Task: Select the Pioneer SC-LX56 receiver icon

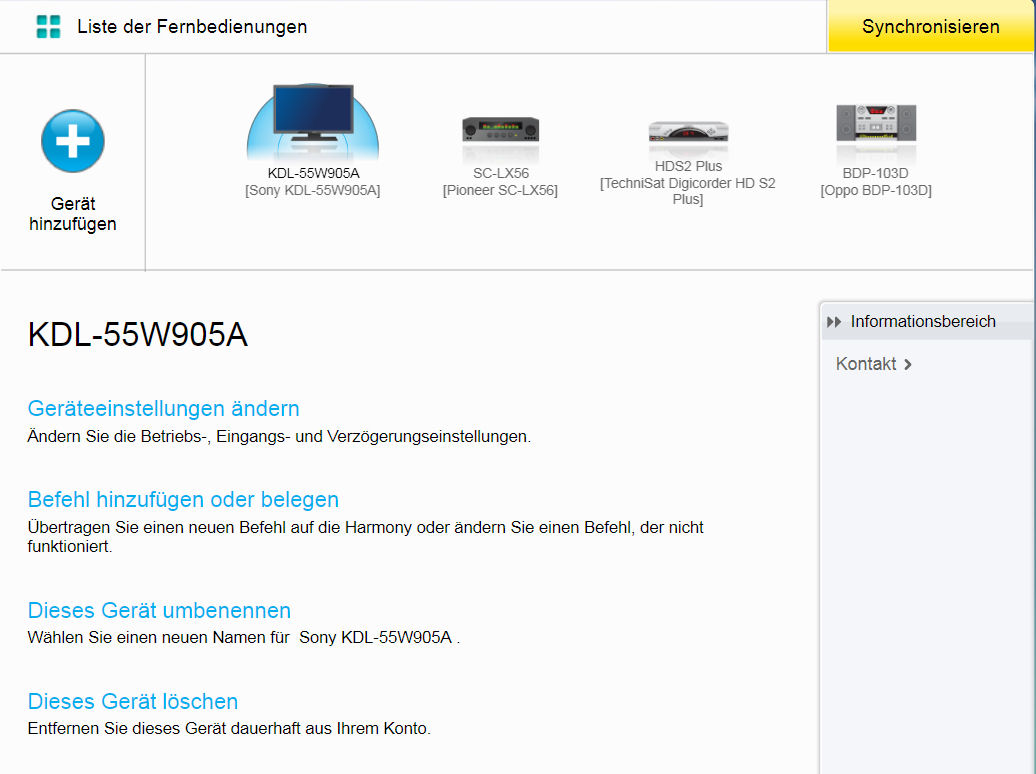Action: tap(500, 129)
